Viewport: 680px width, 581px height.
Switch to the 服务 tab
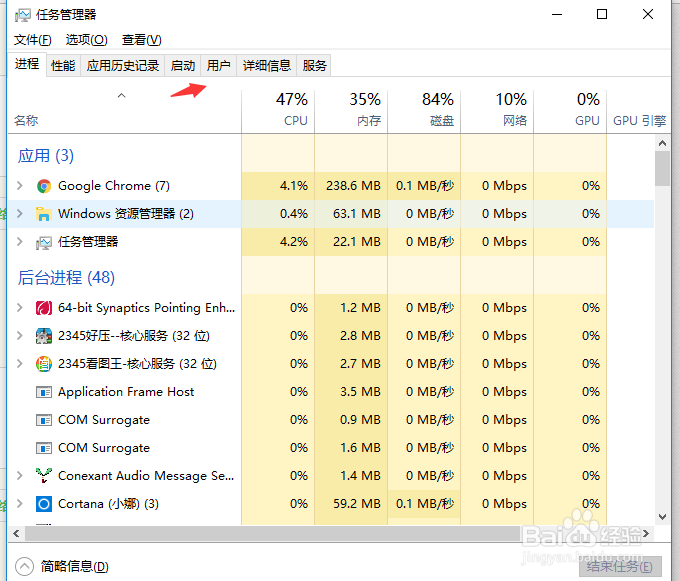[314, 66]
